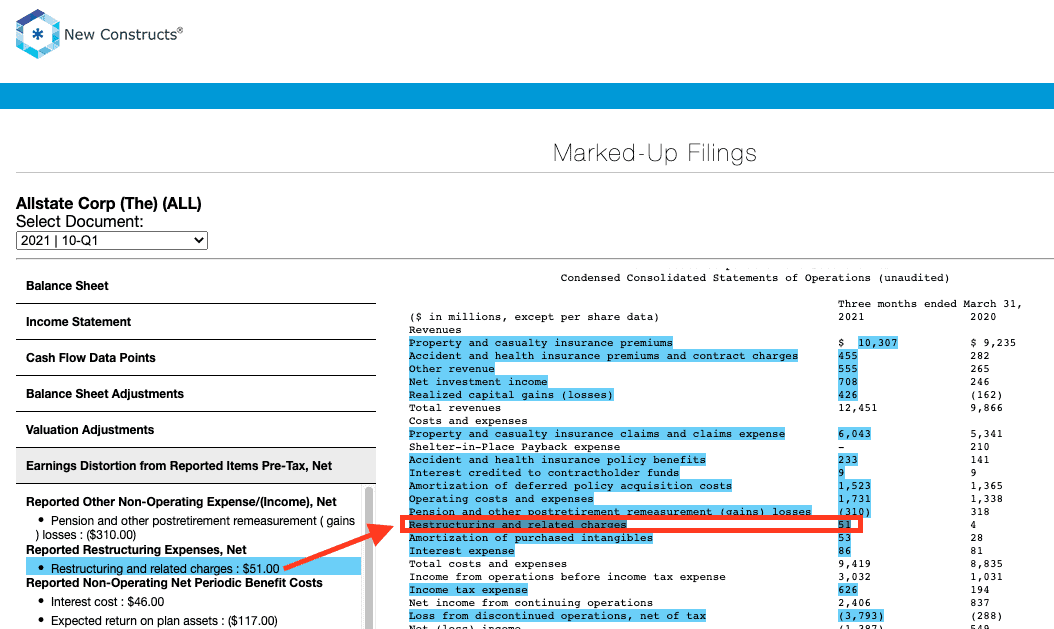The width and height of the screenshot is (1054, 629).
Task: Click the Total revenues 12,451 value
Action: click(x=858, y=408)
